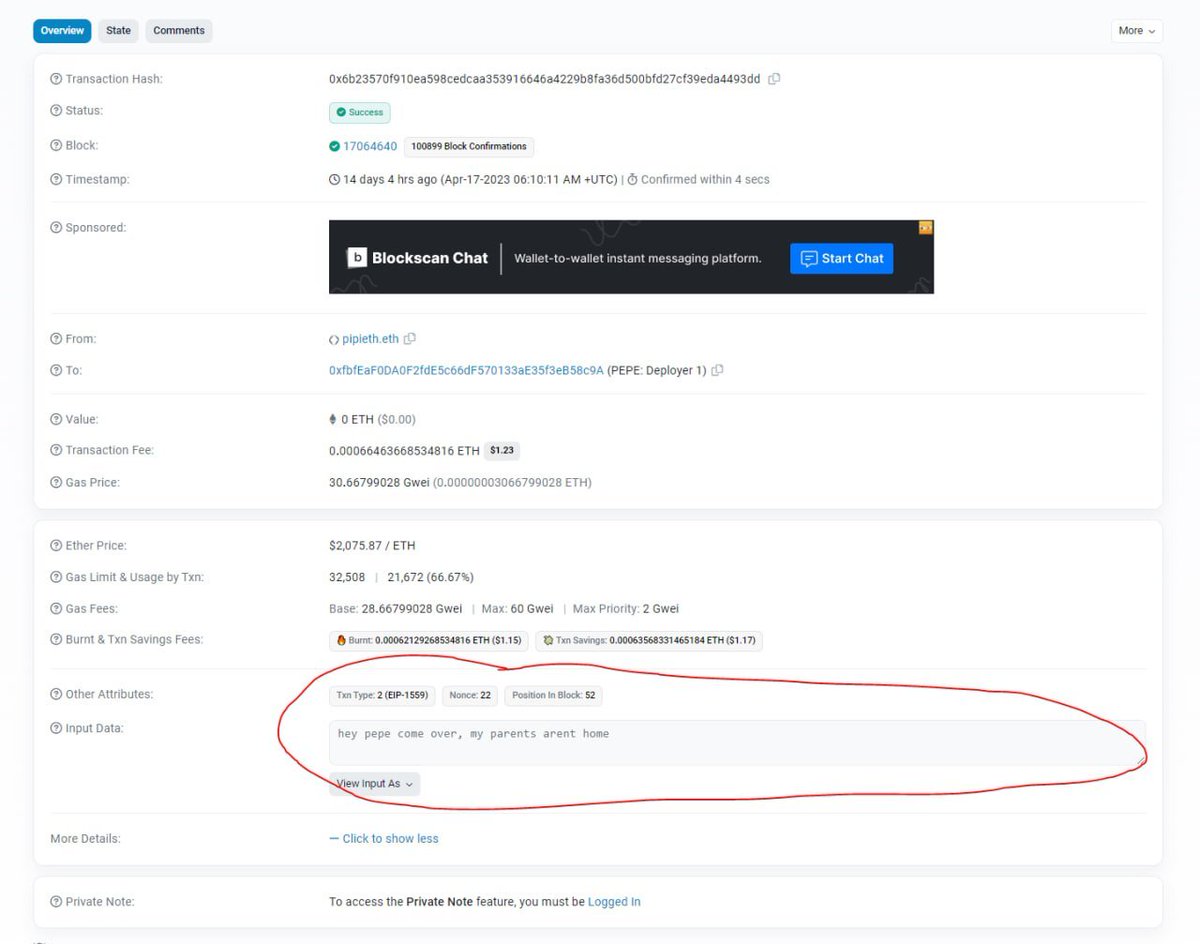Open the More dropdown menu
This screenshot has width=1200, height=944.
pos(1136,31)
